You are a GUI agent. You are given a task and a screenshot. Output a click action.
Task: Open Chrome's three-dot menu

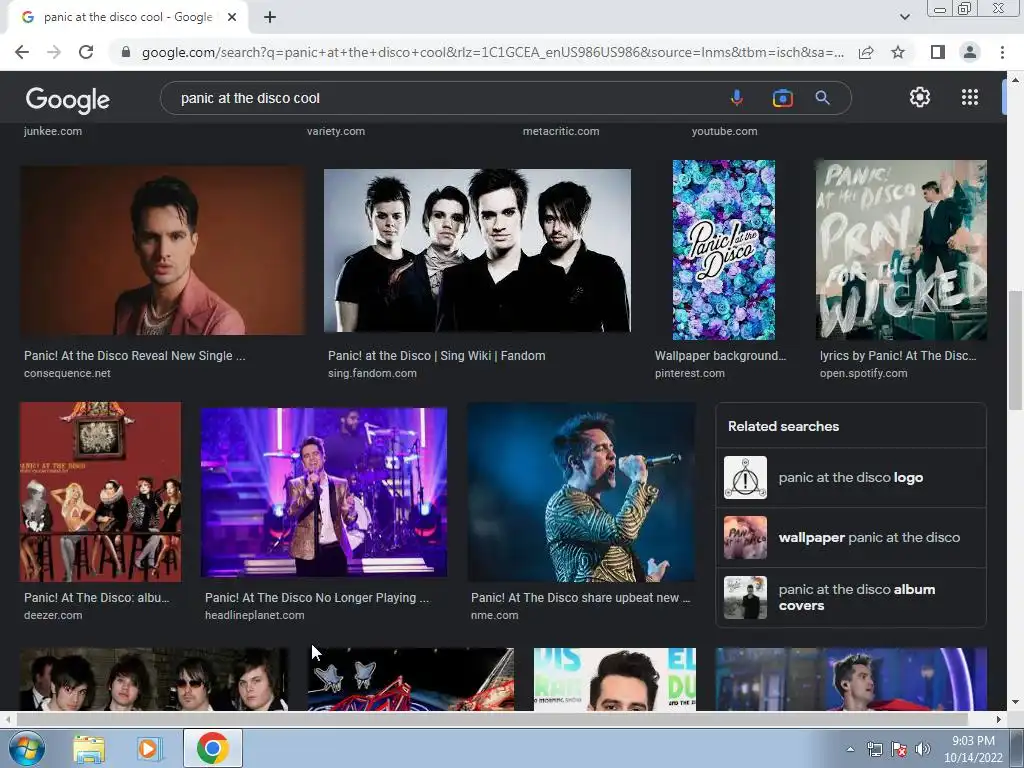point(1002,52)
